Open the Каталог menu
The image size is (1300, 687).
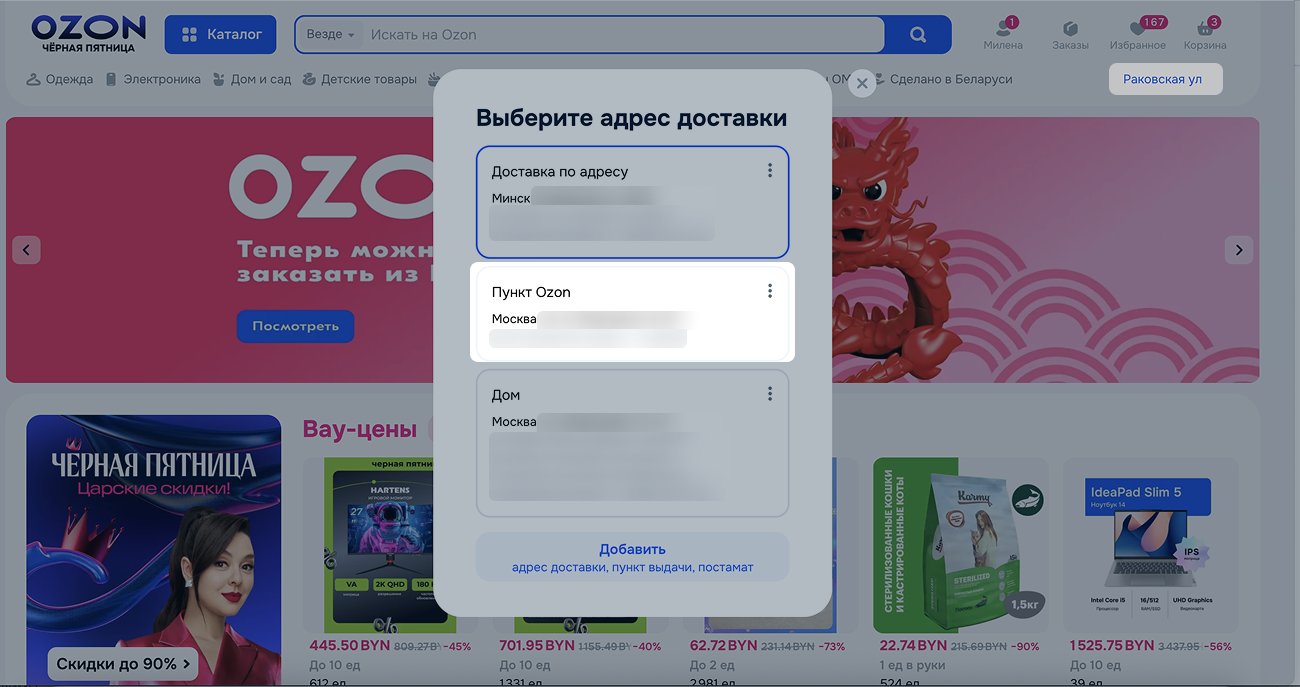click(221, 35)
